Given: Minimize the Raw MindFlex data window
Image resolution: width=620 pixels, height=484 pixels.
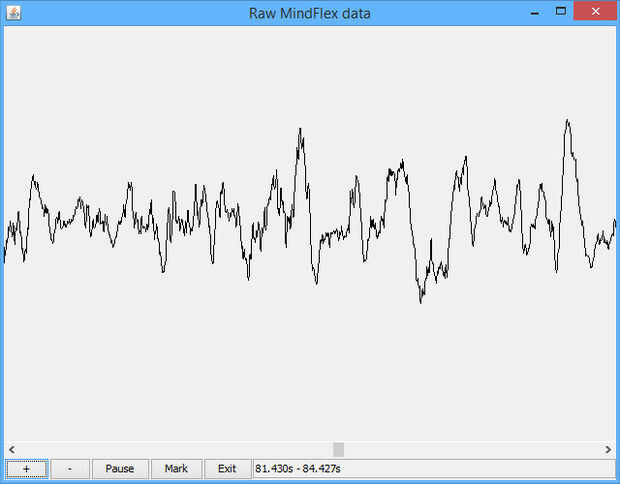Looking at the screenshot, I should (x=535, y=12).
